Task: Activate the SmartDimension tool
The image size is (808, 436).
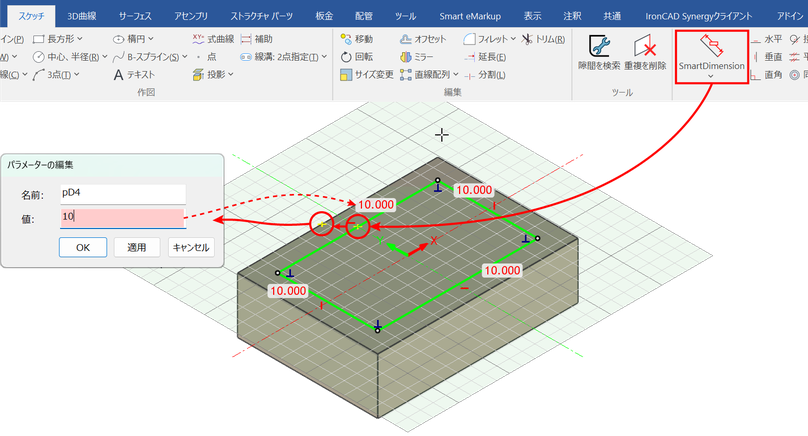Action: (712, 53)
